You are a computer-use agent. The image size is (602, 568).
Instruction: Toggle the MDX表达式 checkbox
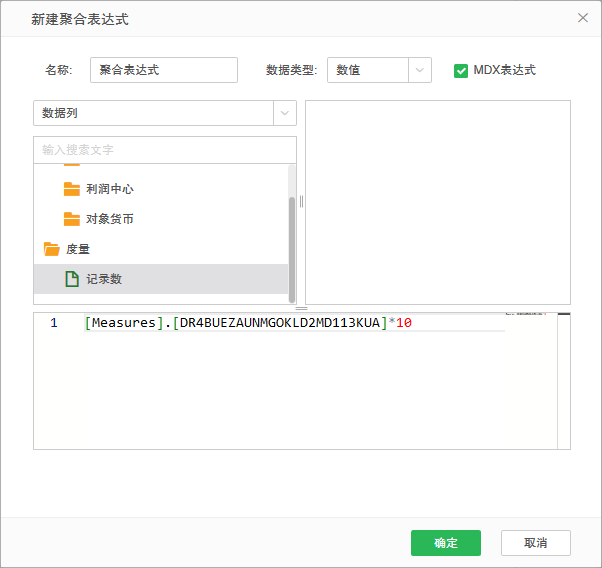461,70
